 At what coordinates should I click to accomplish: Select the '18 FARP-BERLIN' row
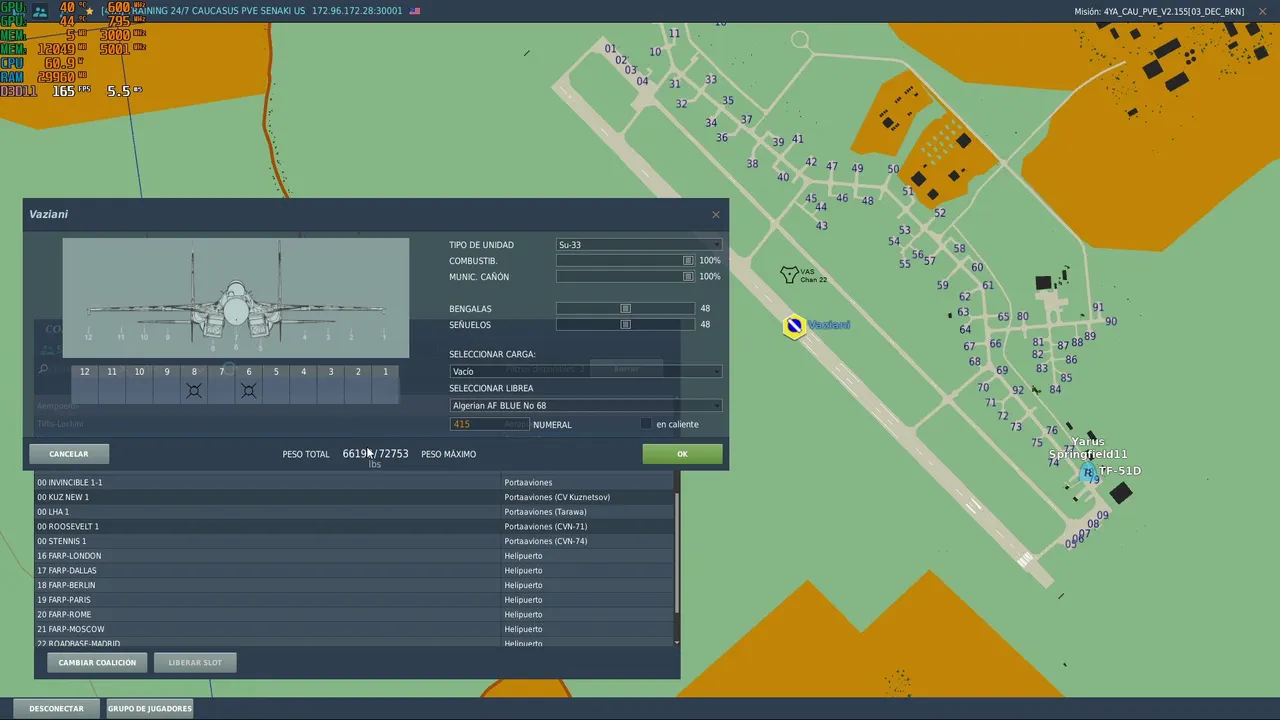click(355, 585)
